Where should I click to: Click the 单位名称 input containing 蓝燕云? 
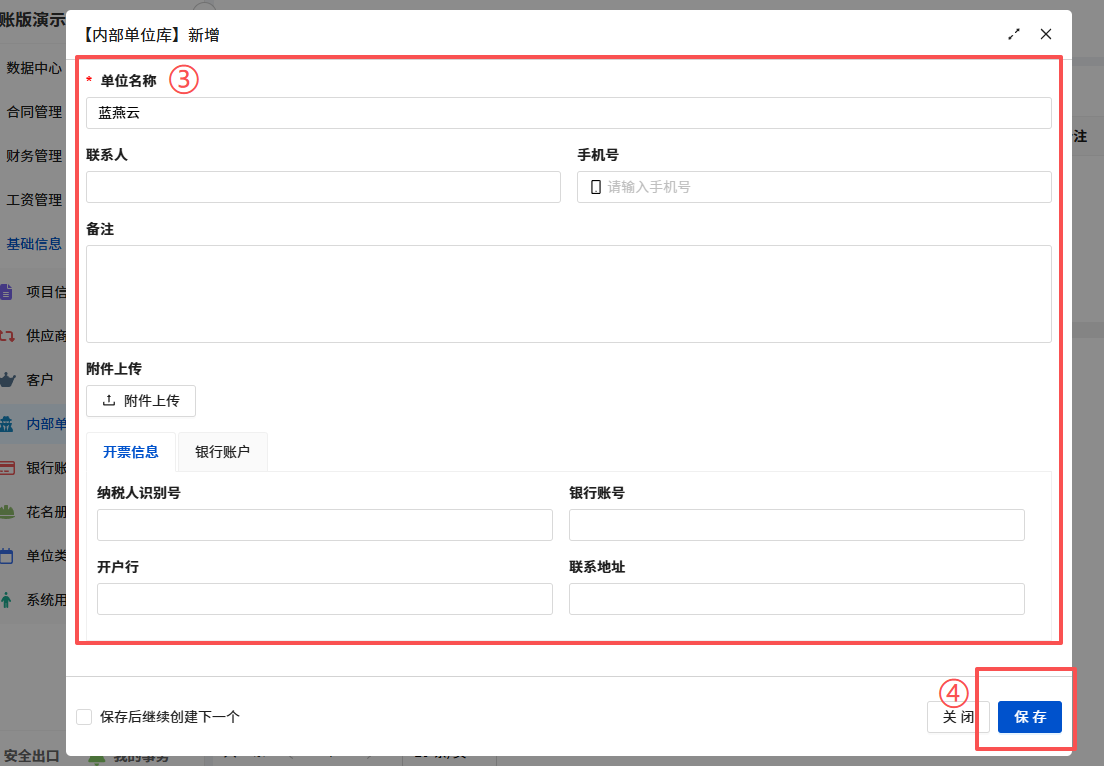coord(569,113)
